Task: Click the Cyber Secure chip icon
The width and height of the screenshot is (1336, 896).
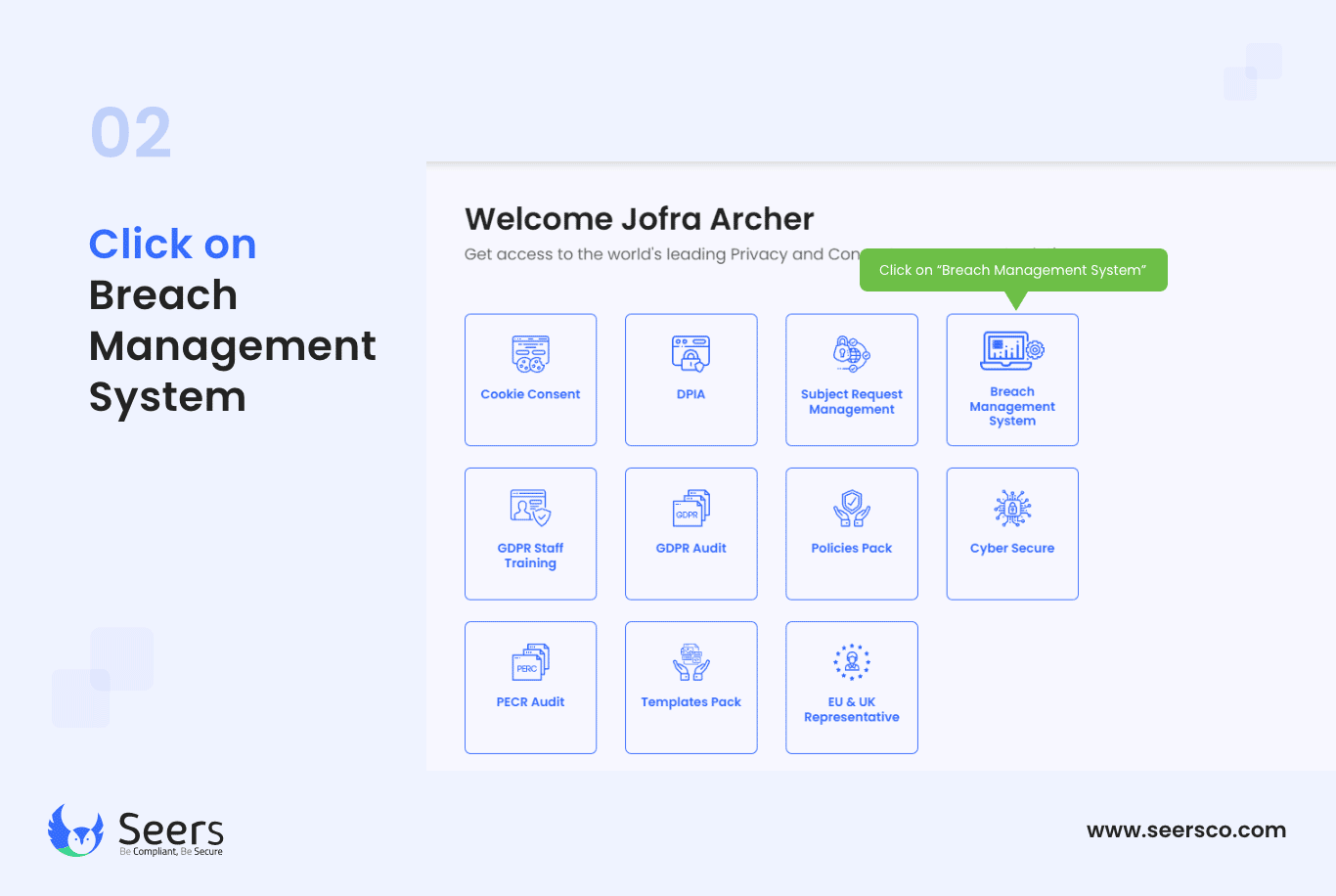Action: point(1012,508)
